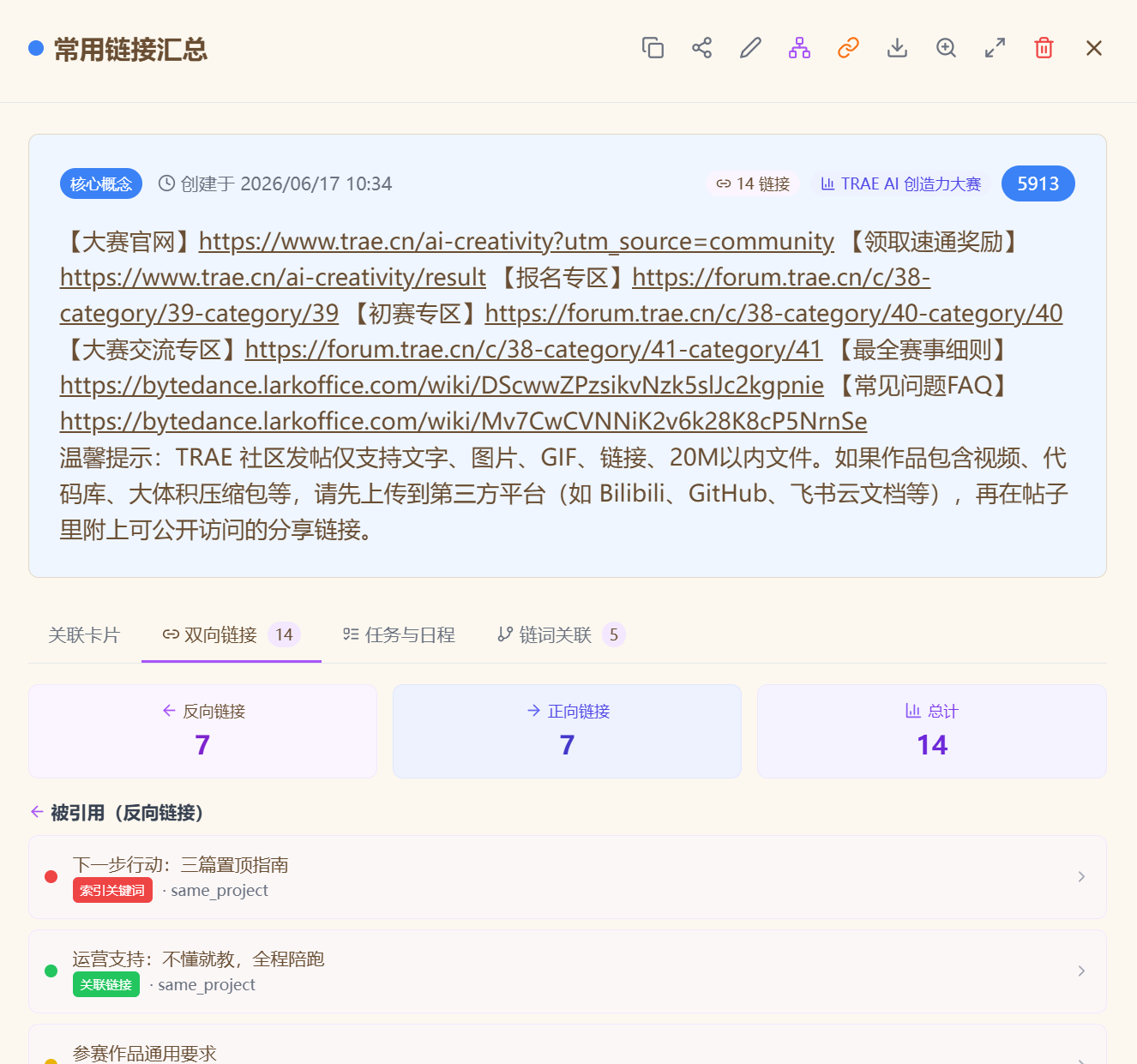This screenshot has height=1064, width=1137.
Task: Click the 14 链接 badge
Action: (753, 183)
